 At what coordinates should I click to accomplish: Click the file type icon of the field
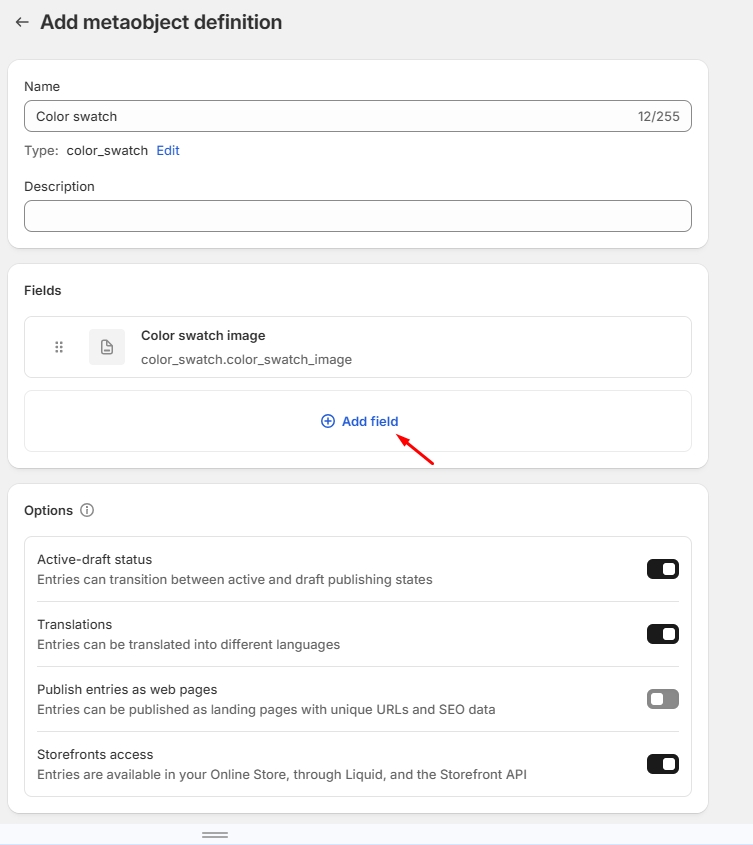pos(107,347)
